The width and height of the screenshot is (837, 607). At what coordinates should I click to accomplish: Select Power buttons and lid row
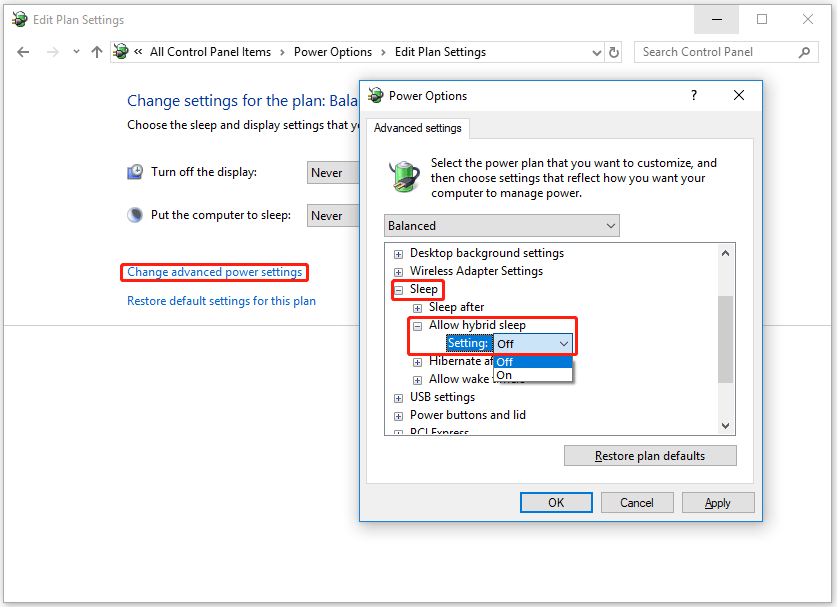[468, 415]
